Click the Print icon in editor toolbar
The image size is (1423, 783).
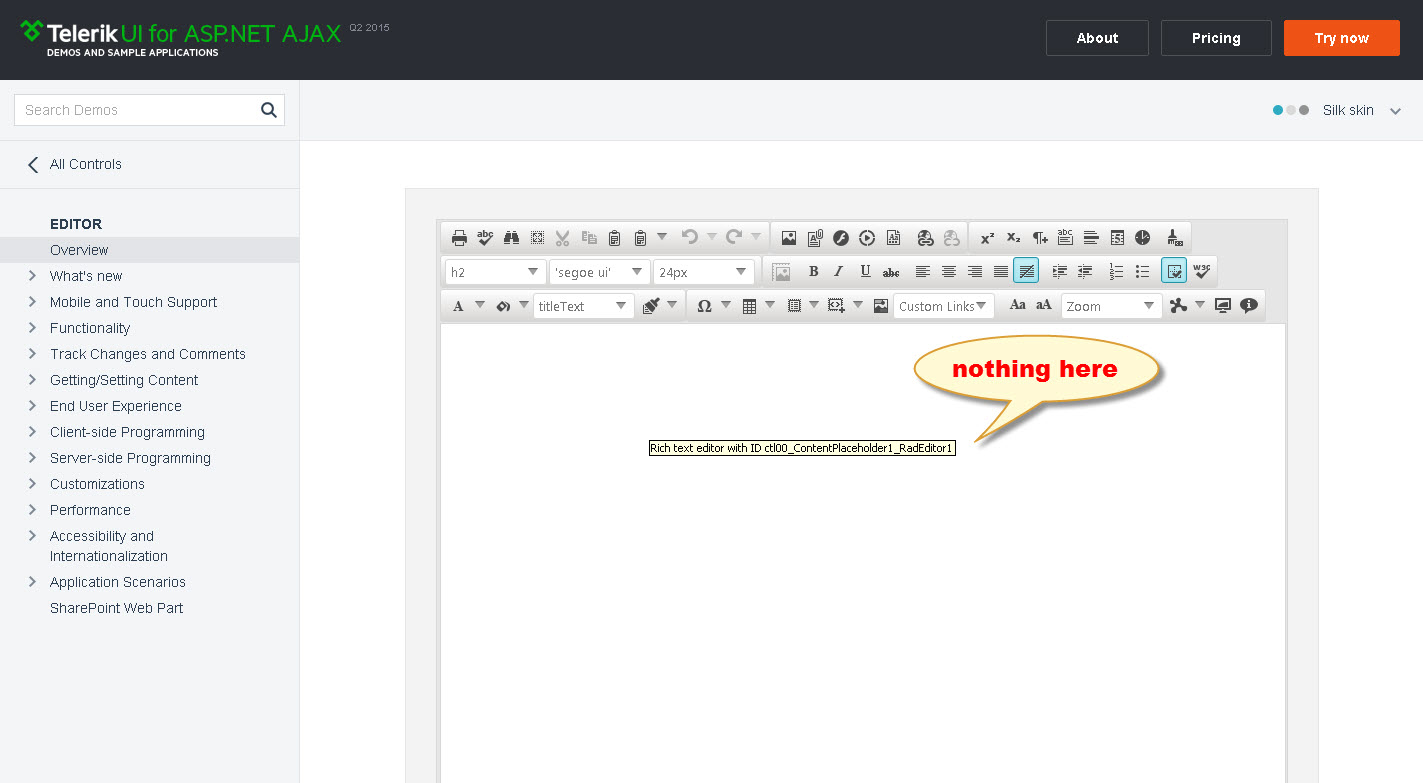pyautogui.click(x=459, y=238)
